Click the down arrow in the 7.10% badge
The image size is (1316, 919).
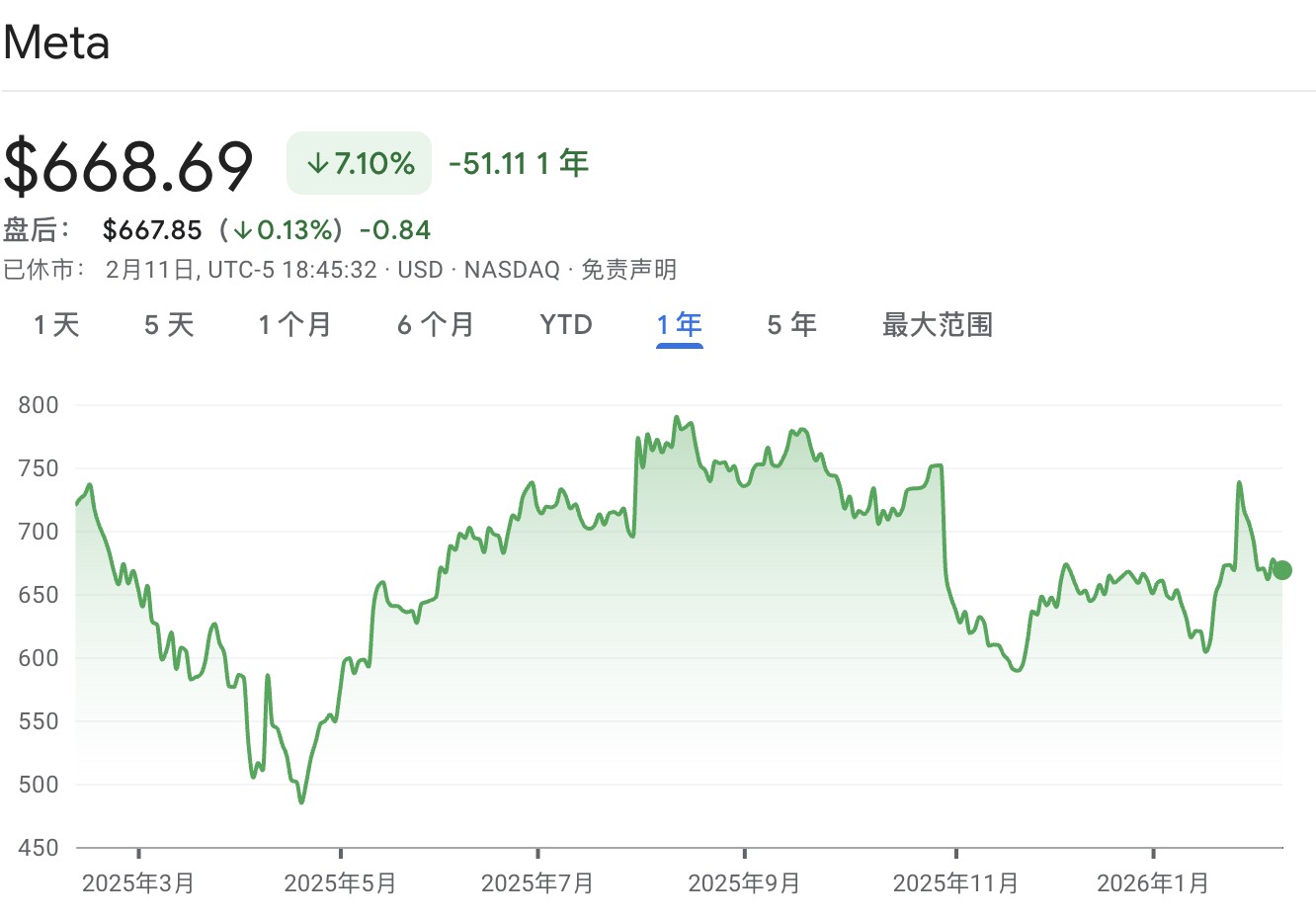coord(317,163)
